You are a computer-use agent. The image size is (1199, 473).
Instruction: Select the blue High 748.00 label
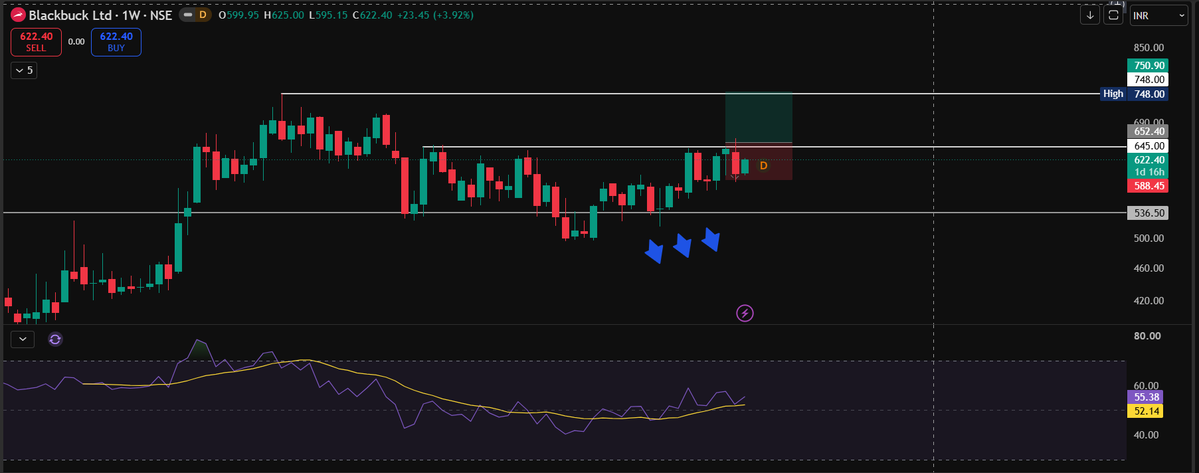(x=1134, y=94)
